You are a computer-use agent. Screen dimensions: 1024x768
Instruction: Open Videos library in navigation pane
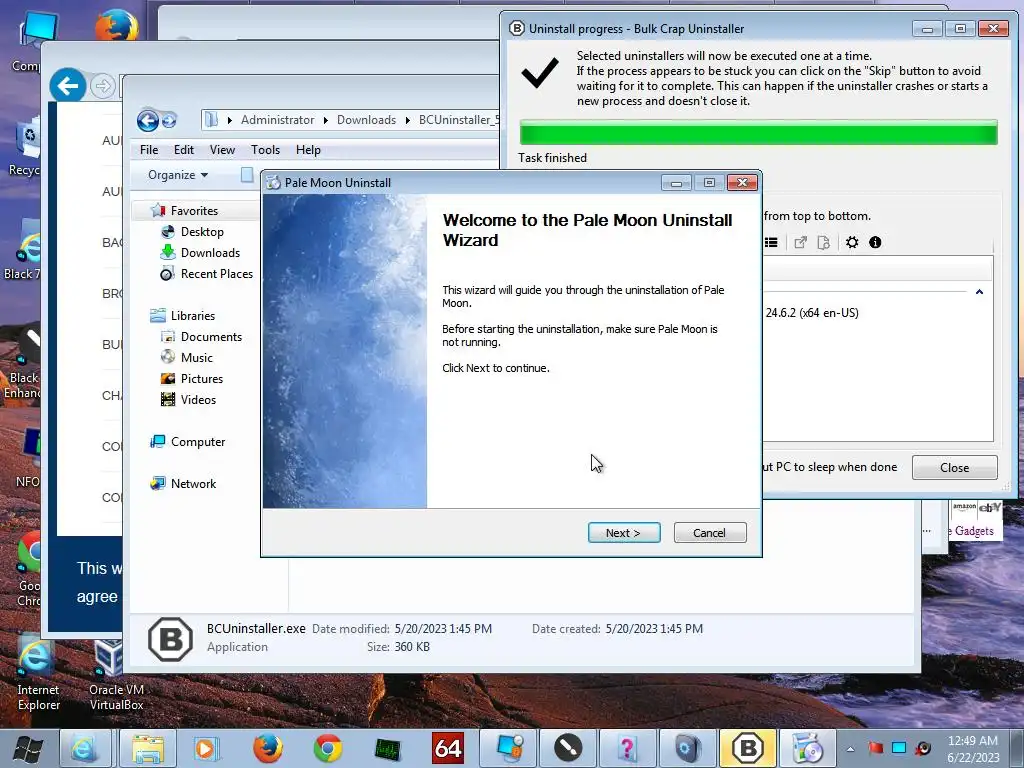click(198, 400)
